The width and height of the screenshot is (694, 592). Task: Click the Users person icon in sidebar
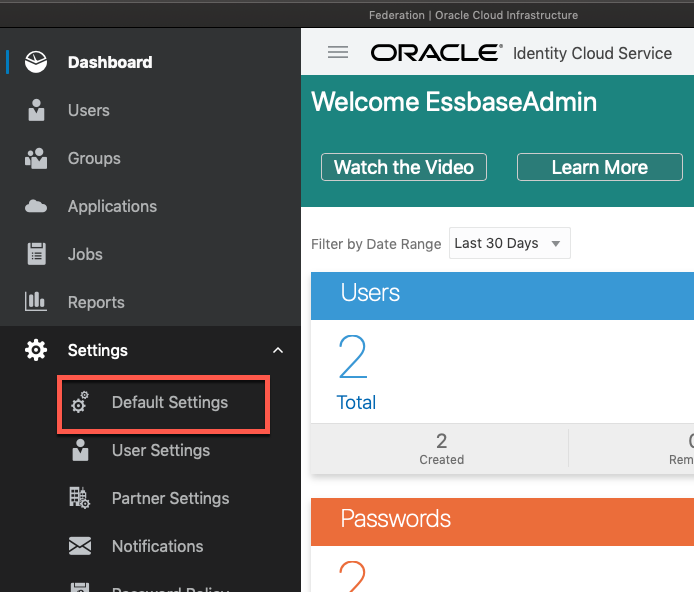[36, 110]
